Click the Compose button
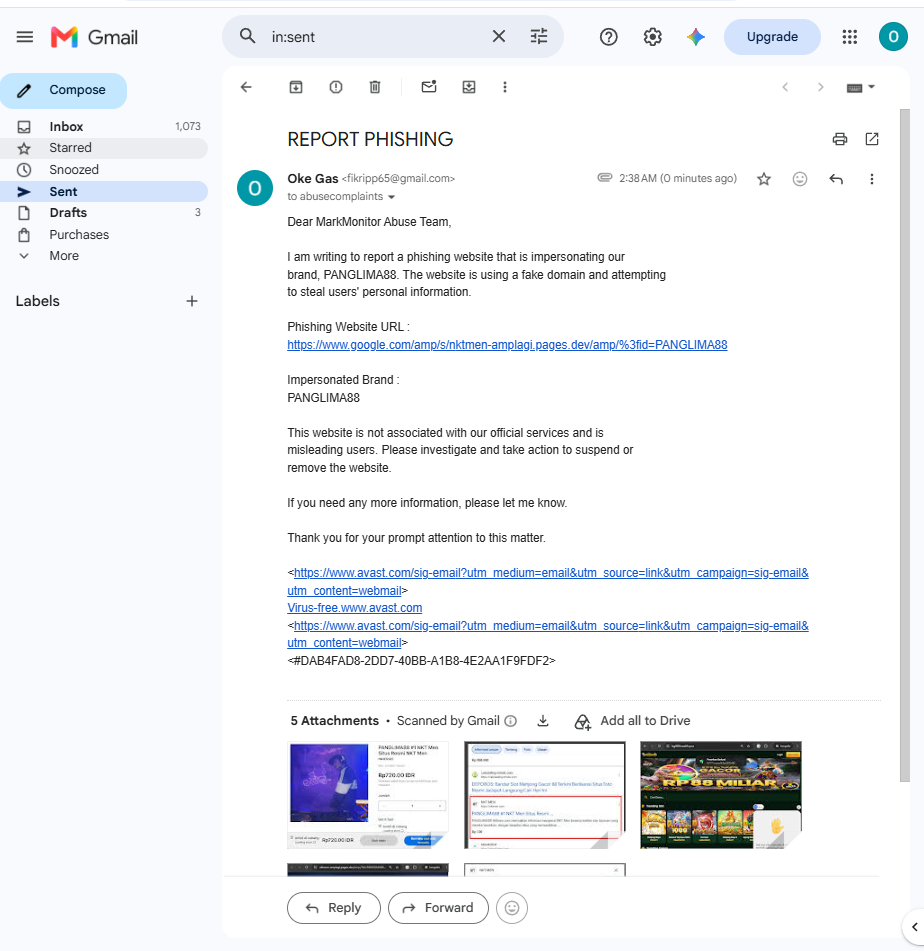 click(64, 90)
